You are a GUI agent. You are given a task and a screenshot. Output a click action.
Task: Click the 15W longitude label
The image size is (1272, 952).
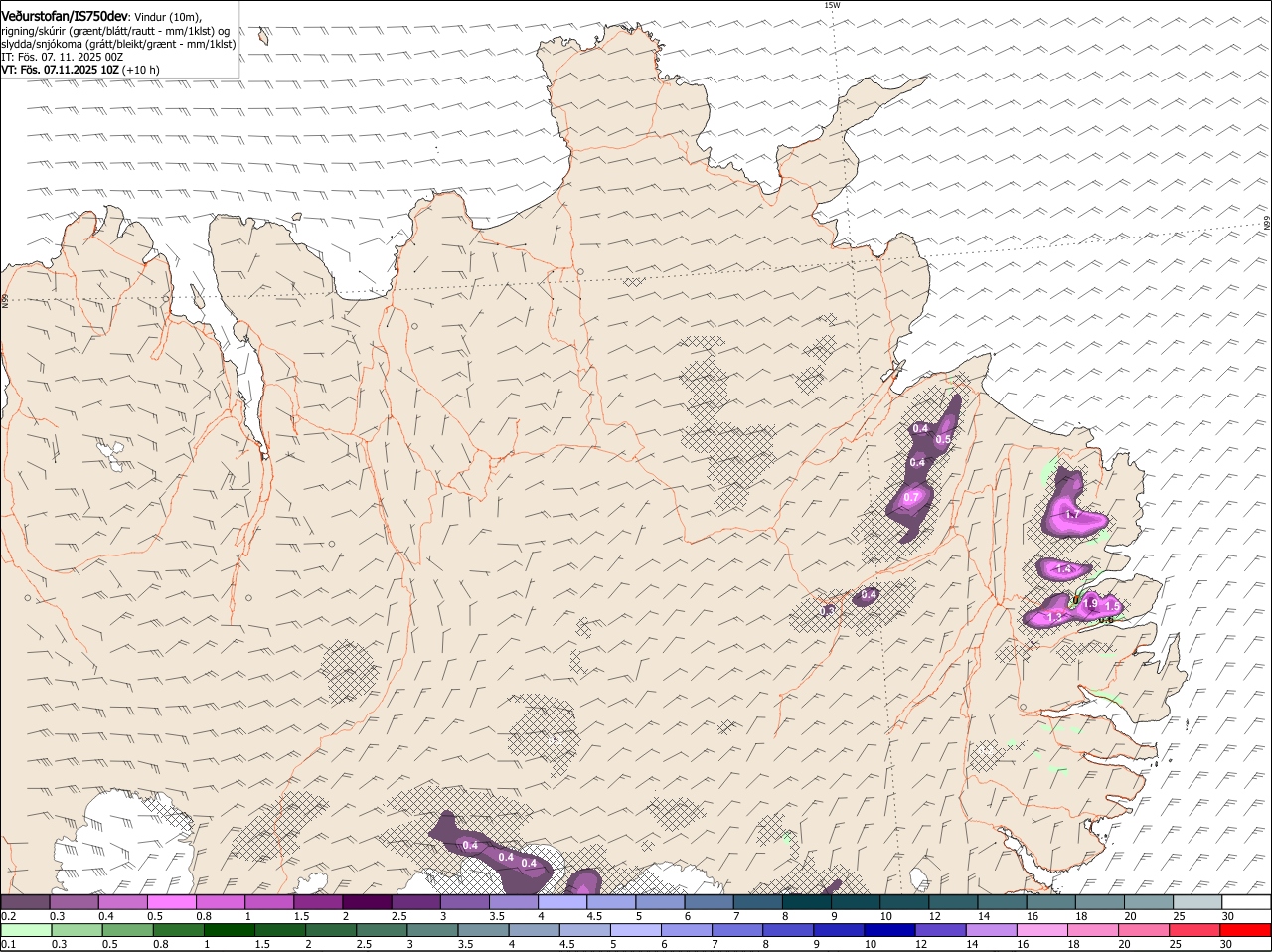click(832, 5)
